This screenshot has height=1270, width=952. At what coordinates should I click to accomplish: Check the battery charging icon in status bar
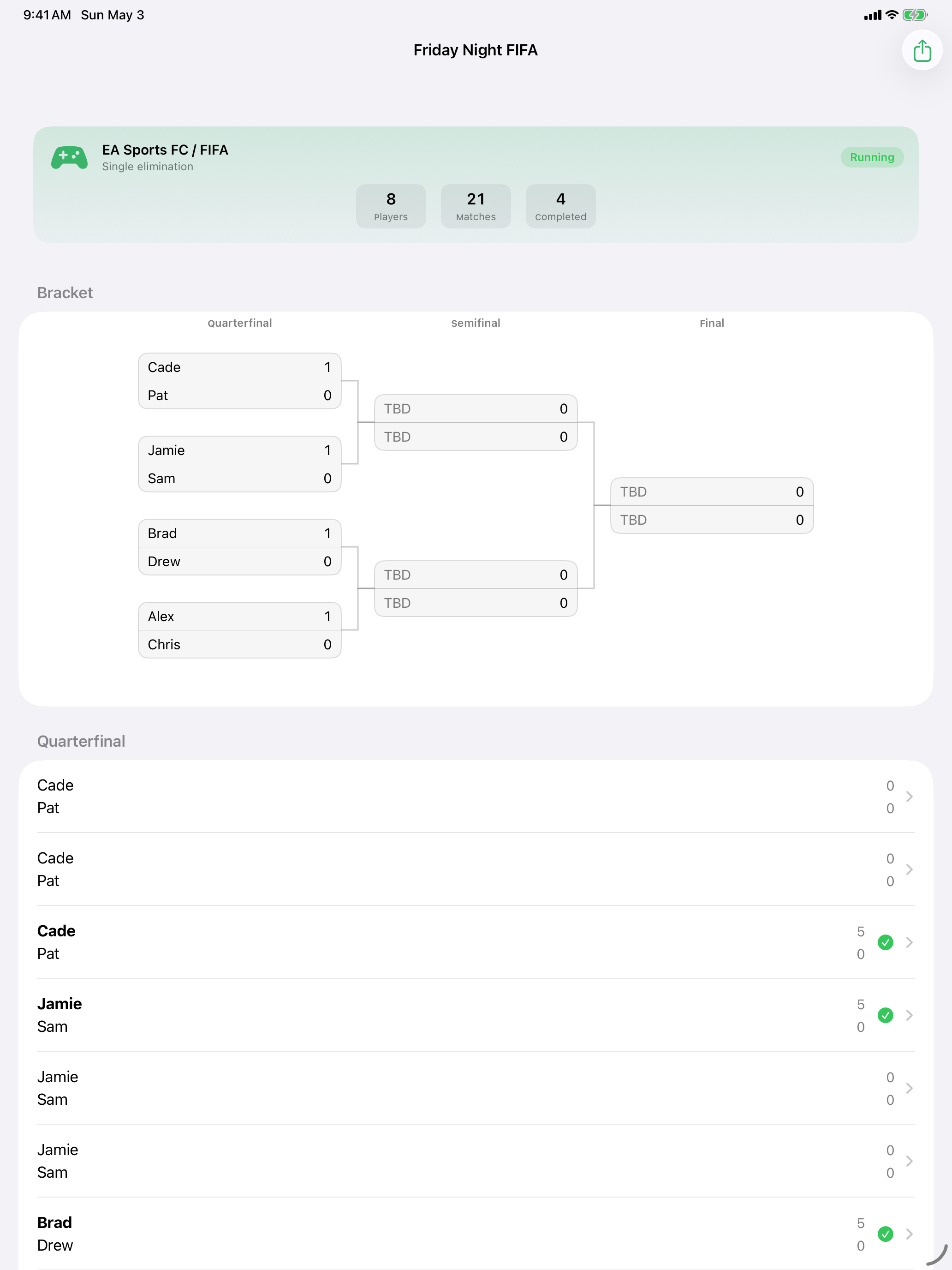pos(914,15)
